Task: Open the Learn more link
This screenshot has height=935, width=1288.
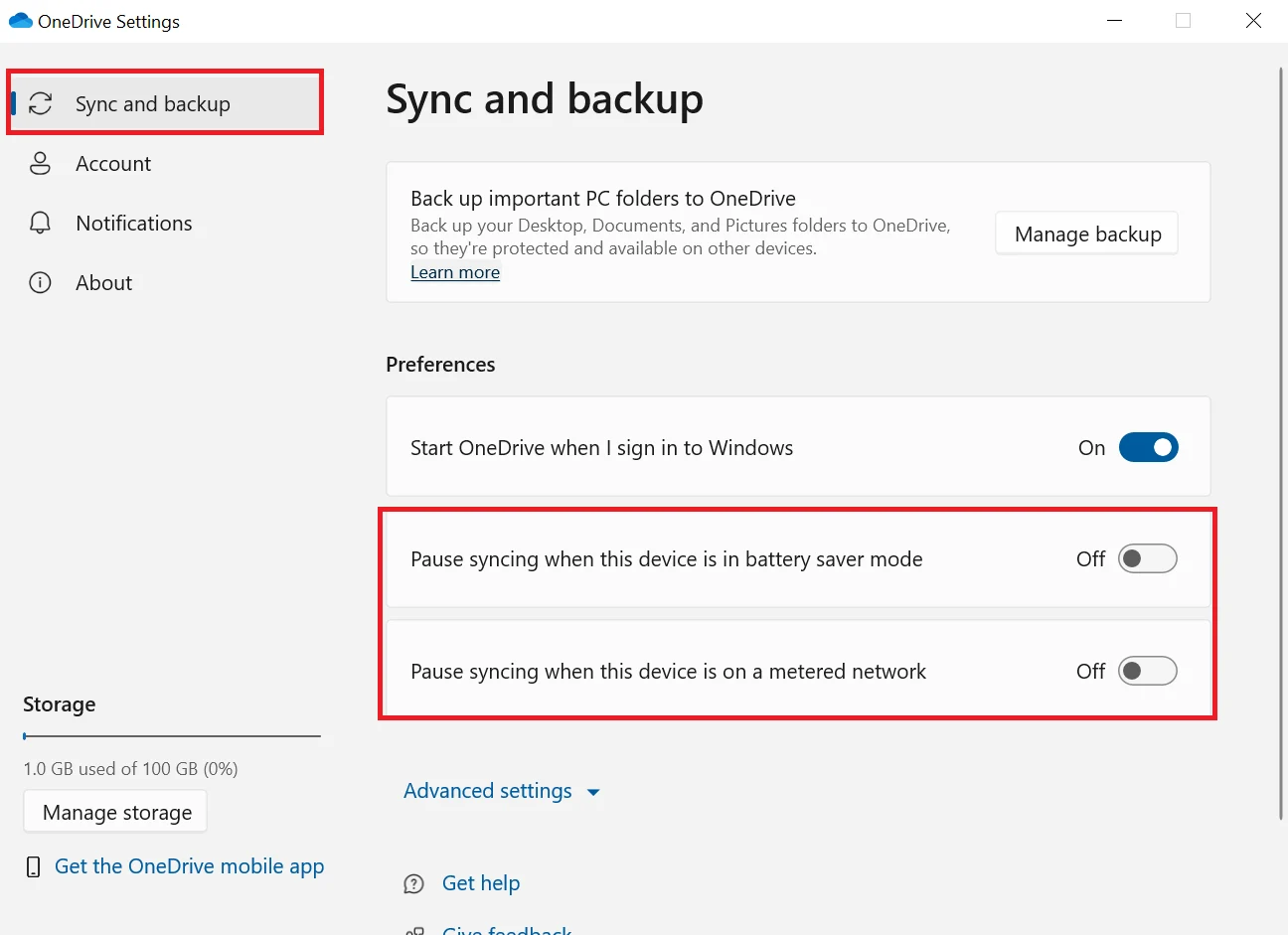Action: click(x=455, y=273)
